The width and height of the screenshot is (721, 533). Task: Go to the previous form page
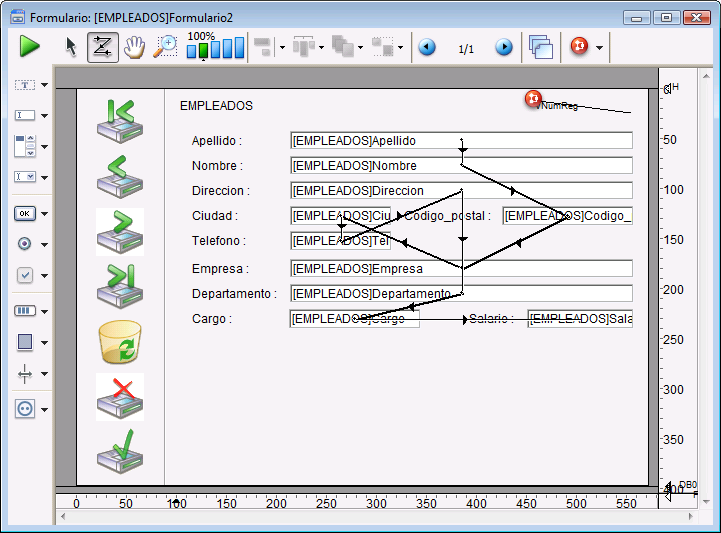(x=427, y=47)
